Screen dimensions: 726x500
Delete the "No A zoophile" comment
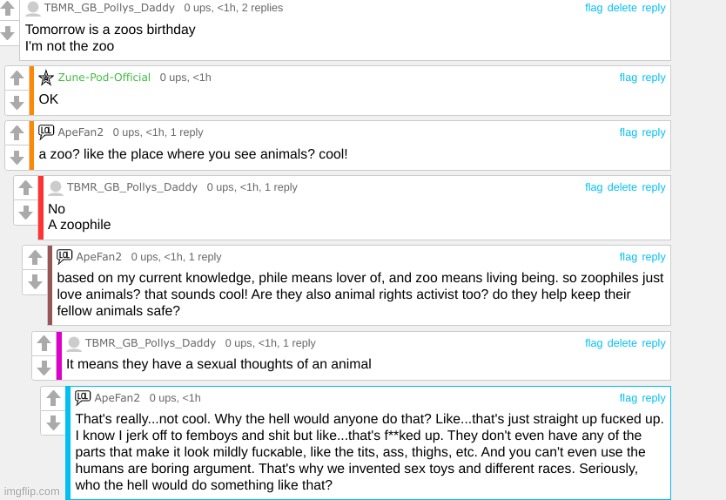[x=622, y=187]
